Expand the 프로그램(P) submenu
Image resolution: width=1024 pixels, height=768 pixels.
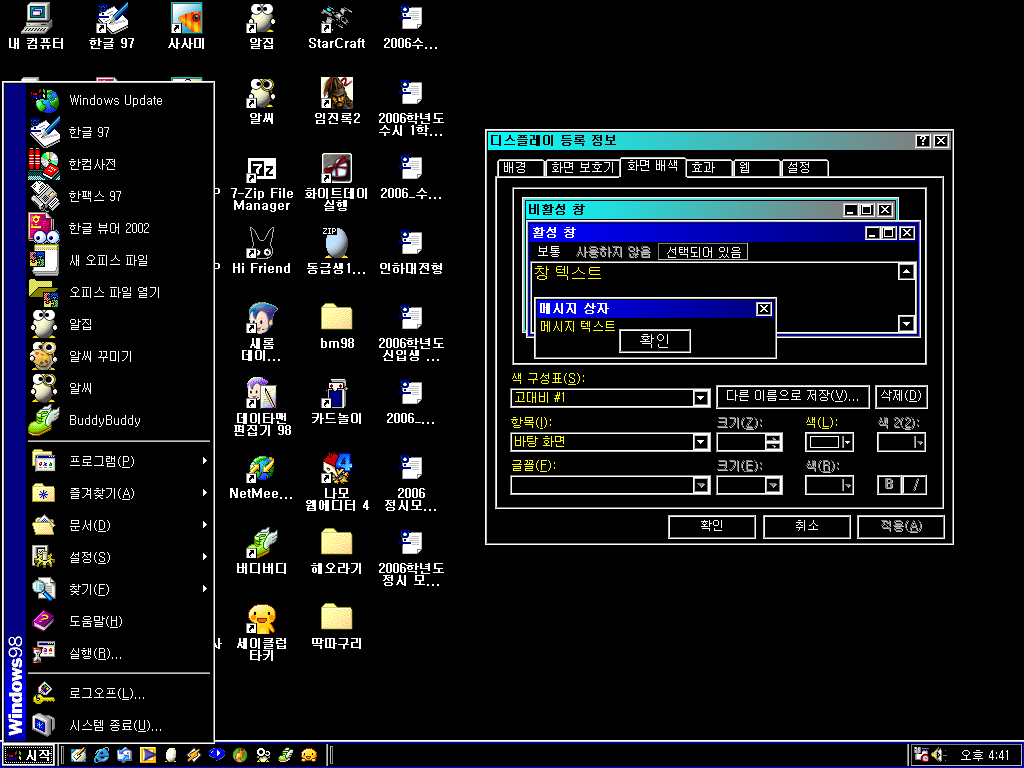(x=120, y=461)
